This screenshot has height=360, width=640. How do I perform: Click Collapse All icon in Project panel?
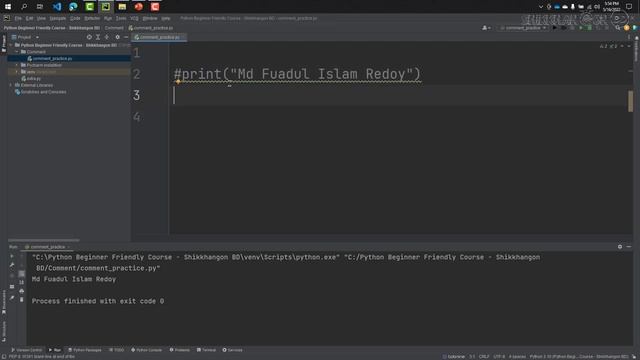click(x=107, y=37)
